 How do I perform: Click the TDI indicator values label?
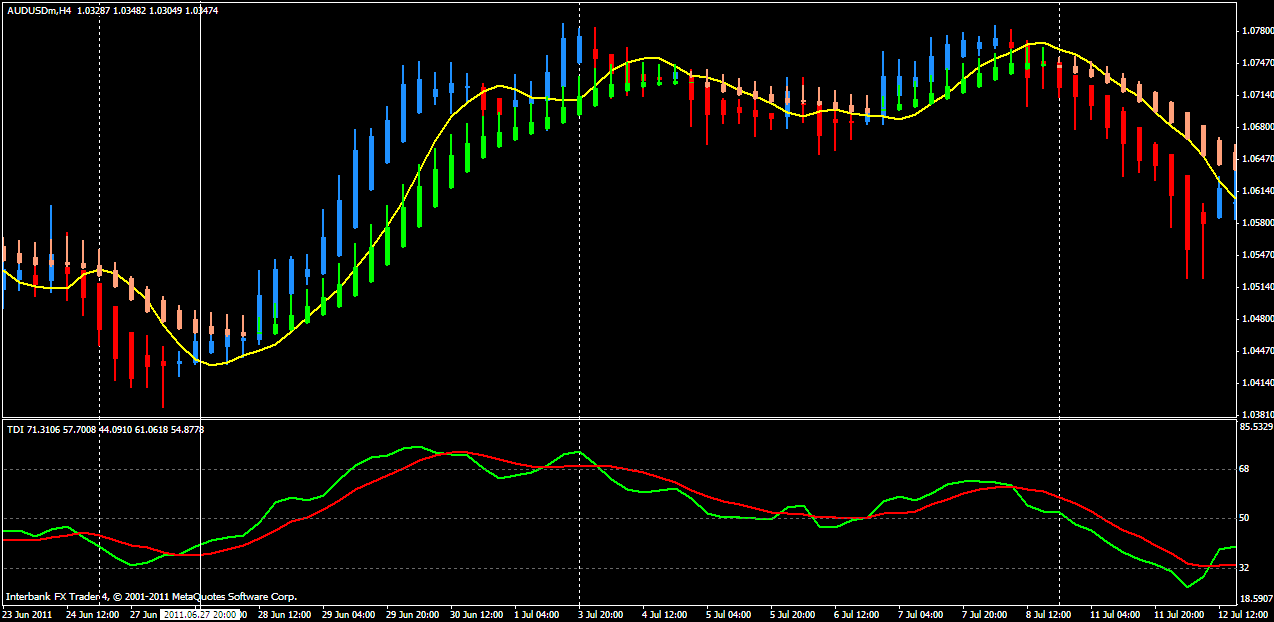[105, 429]
